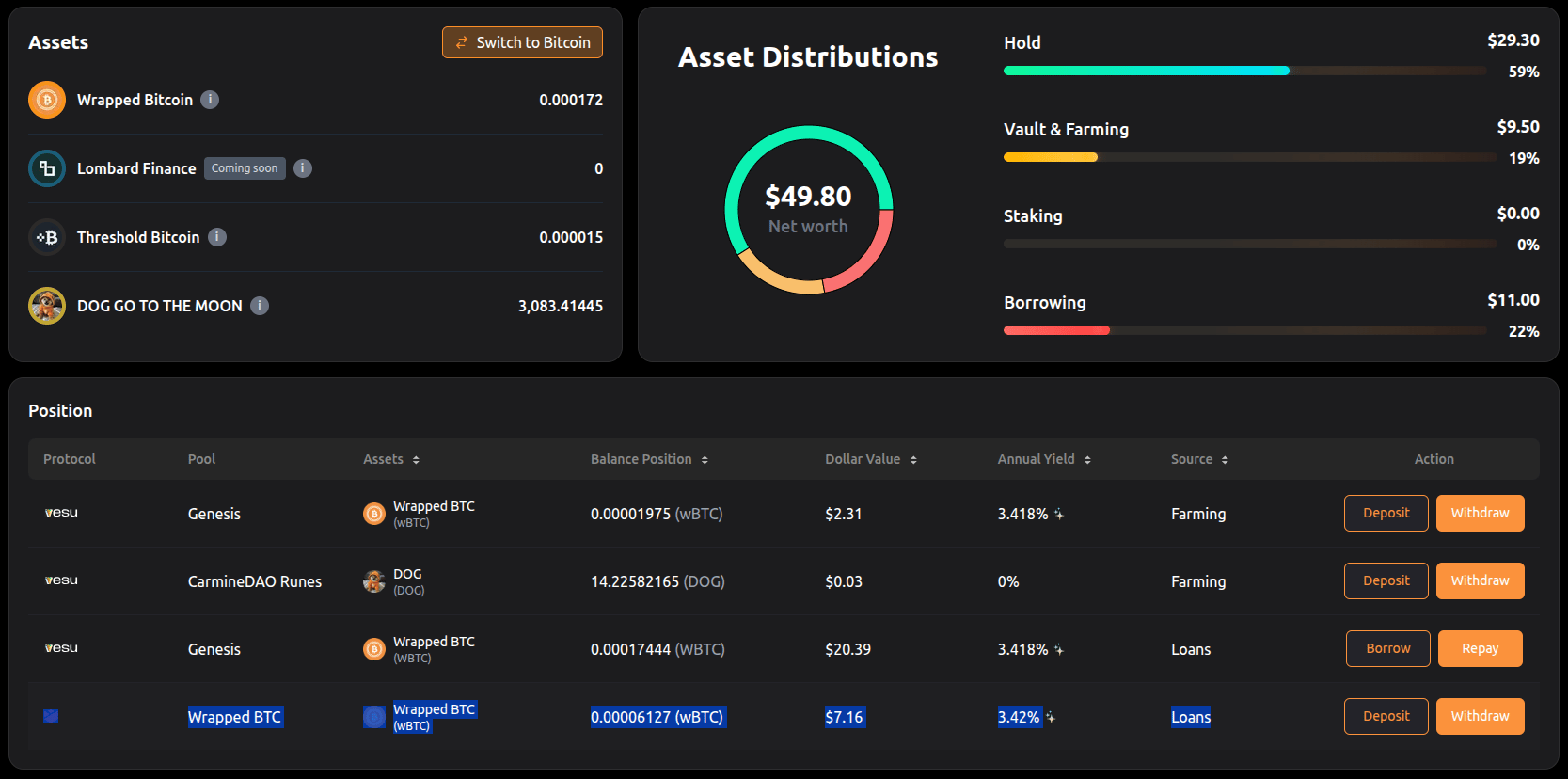
Task: Open info tooltip next to Wrapped Bitcoin
Action: click(x=210, y=100)
